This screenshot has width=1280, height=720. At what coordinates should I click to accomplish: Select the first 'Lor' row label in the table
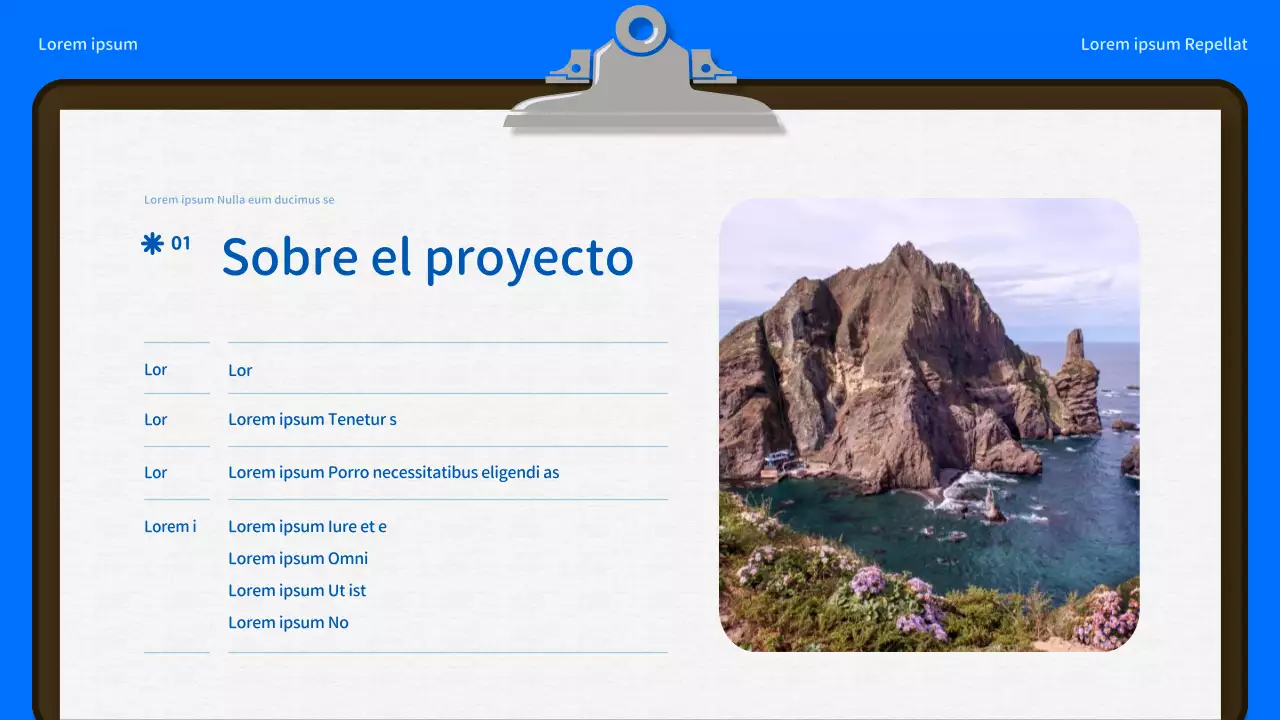[x=155, y=369]
